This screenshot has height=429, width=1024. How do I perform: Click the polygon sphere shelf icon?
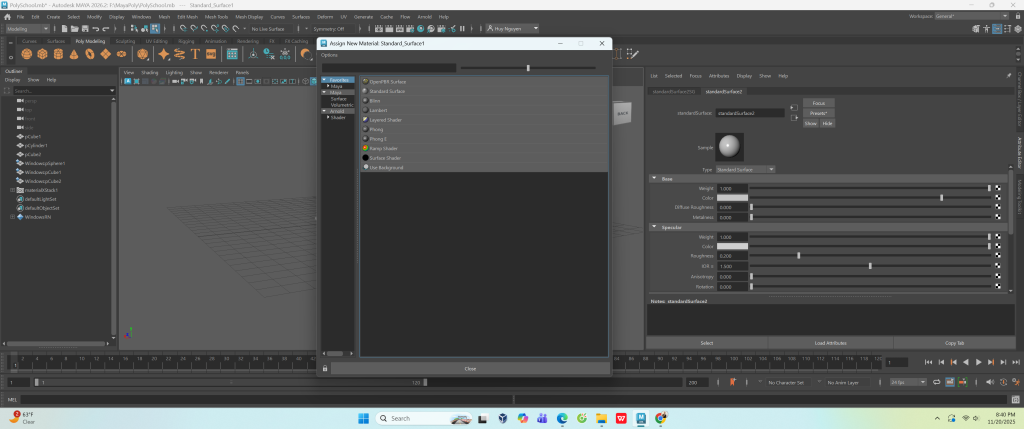tap(26, 54)
